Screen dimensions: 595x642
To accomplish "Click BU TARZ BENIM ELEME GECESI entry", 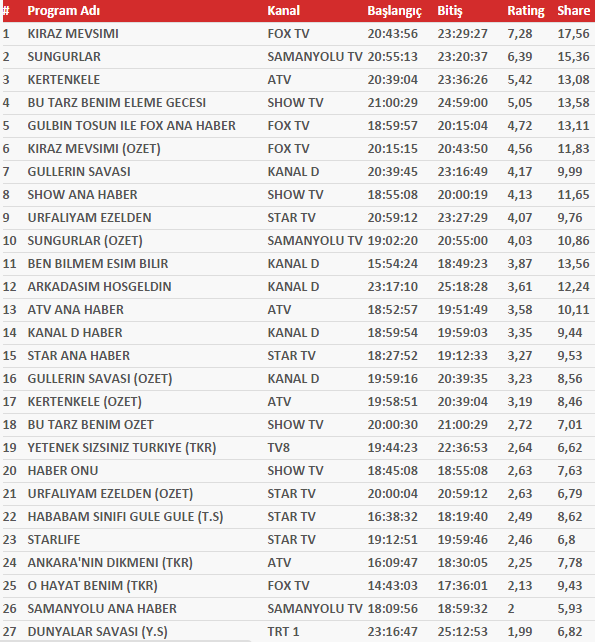I will 117,102.
